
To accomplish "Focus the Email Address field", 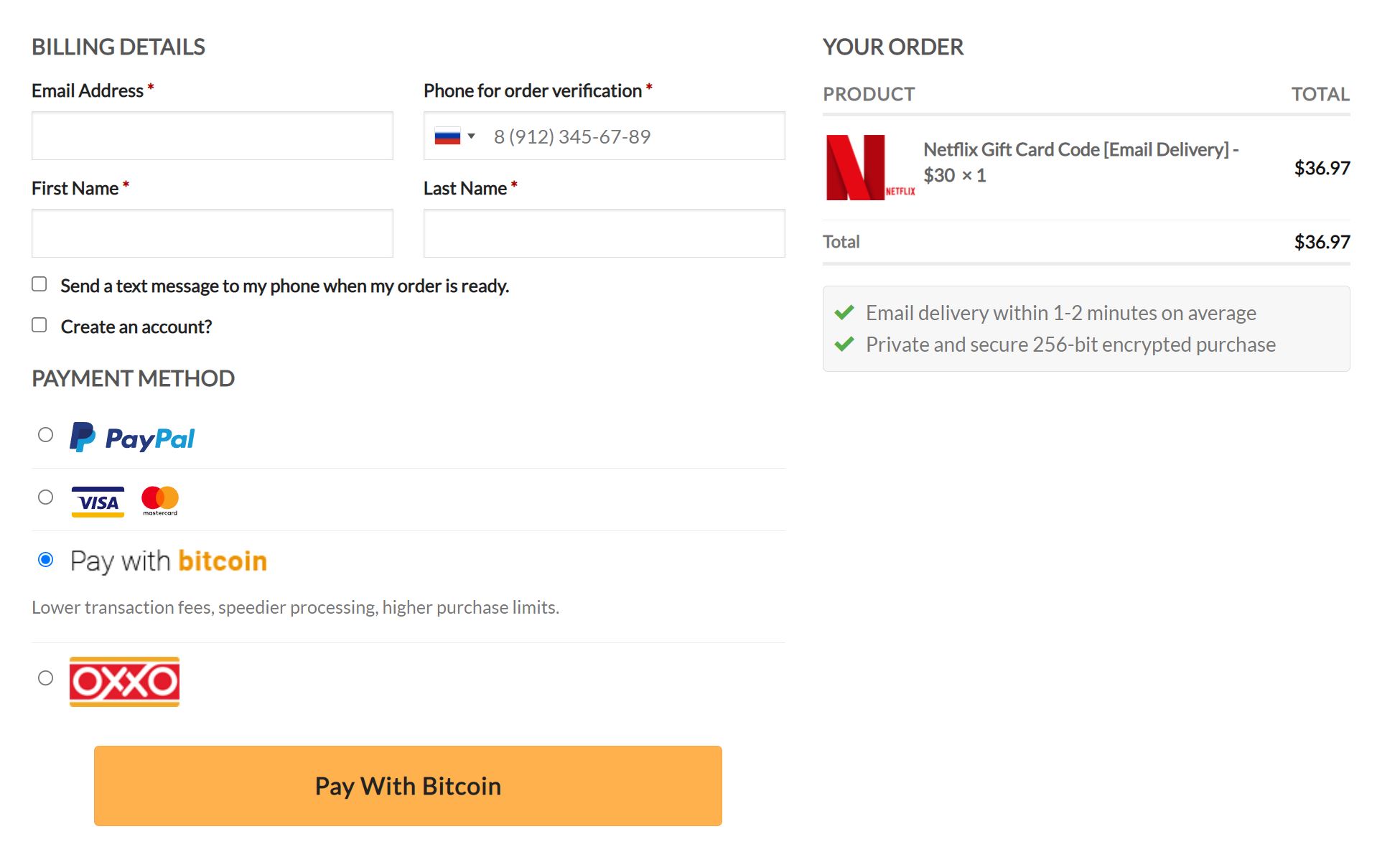I will (213, 136).
